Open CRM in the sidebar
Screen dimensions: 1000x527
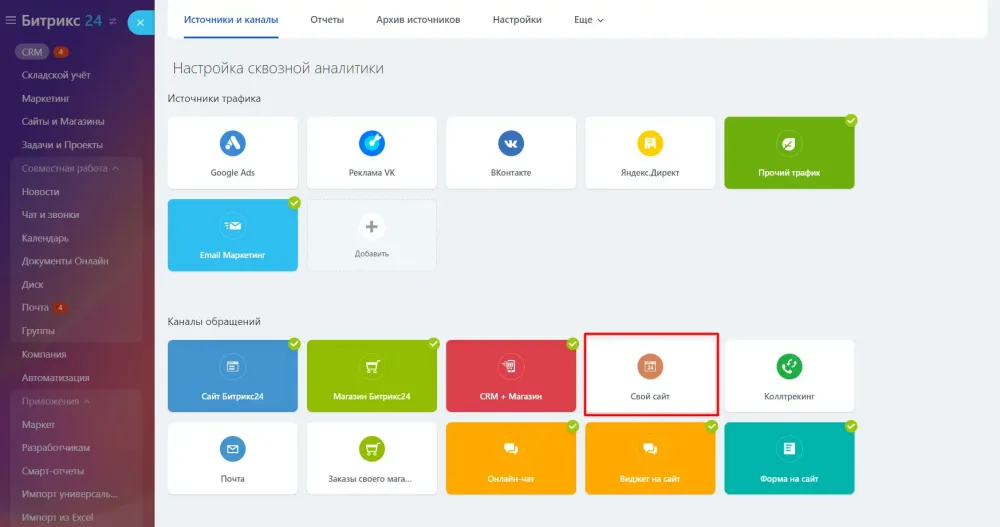[x=31, y=52]
